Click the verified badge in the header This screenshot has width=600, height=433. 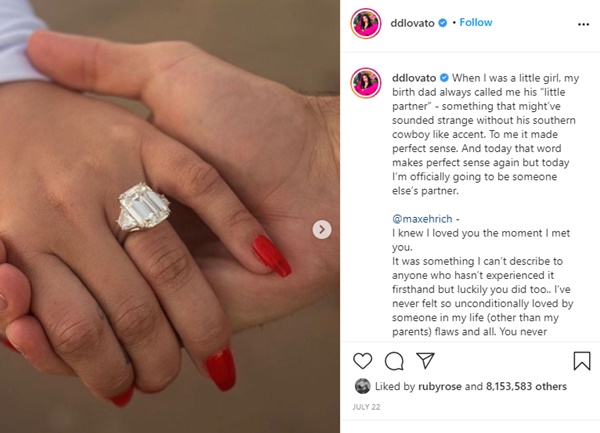442,23
